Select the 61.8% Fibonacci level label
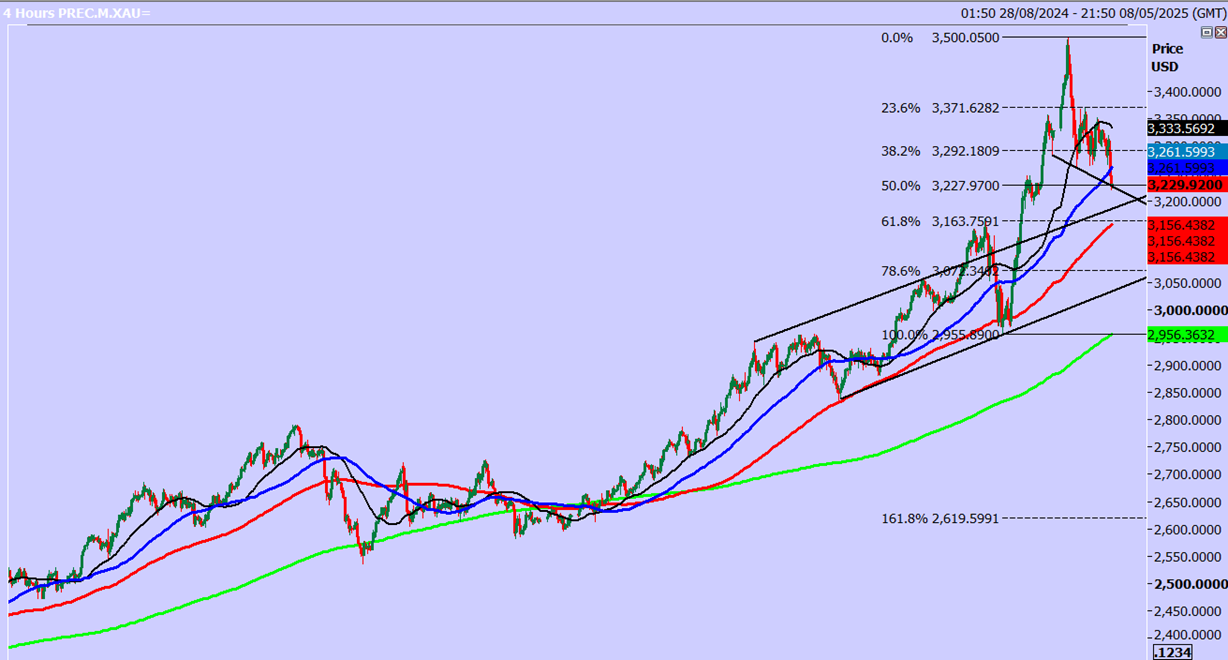 pos(900,221)
